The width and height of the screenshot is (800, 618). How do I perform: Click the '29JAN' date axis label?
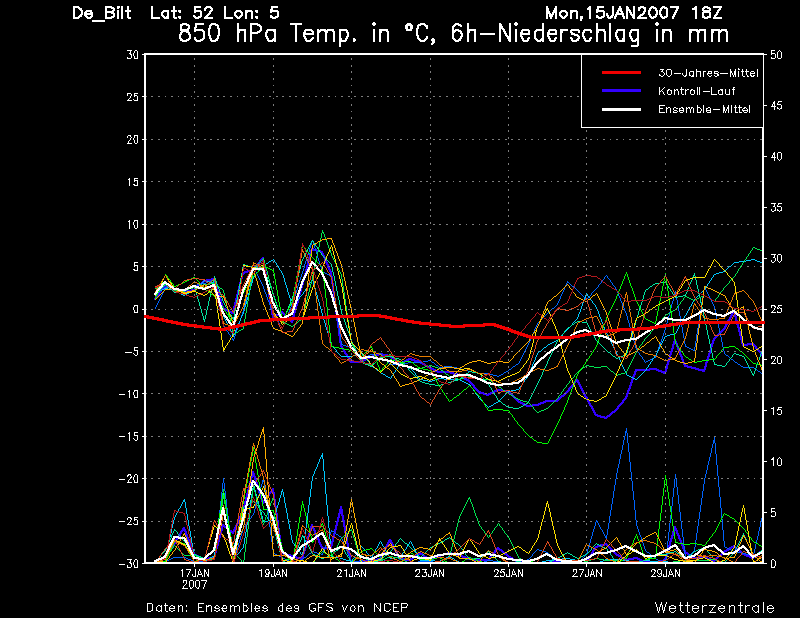pyautogui.click(x=665, y=573)
